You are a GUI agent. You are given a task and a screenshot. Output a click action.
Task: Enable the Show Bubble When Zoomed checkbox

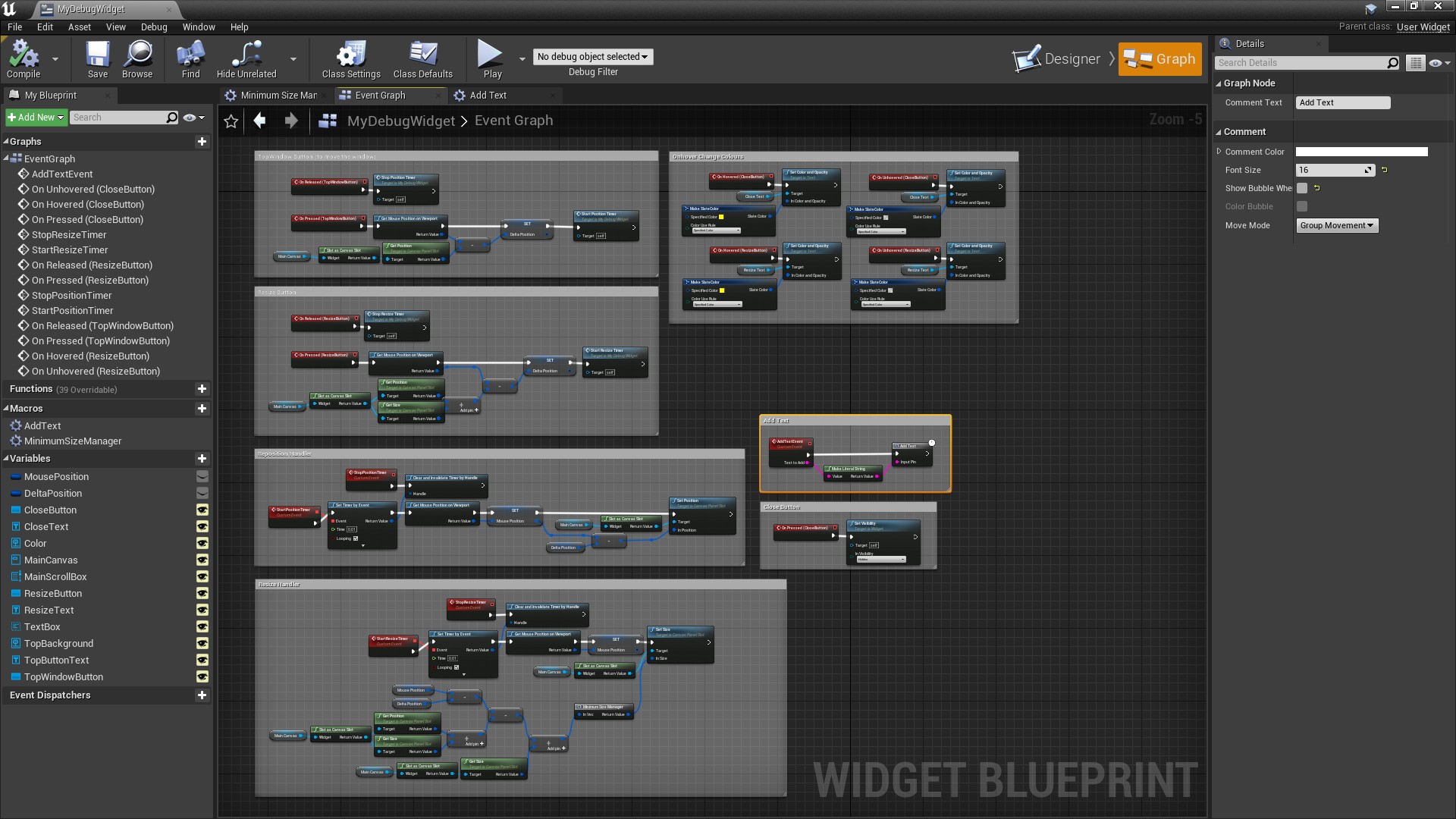pyautogui.click(x=1302, y=188)
